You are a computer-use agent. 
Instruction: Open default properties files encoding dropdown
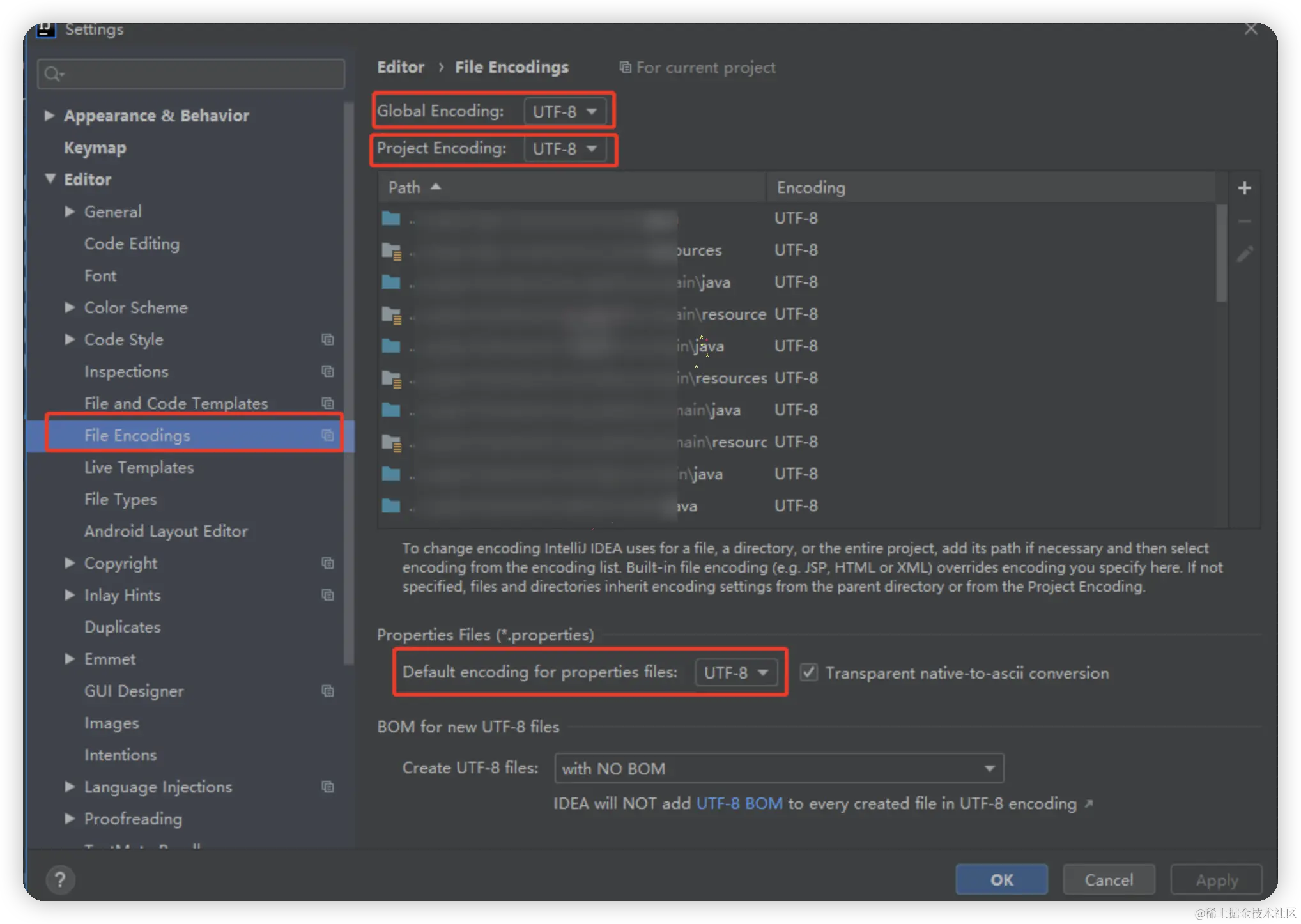[736, 672]
